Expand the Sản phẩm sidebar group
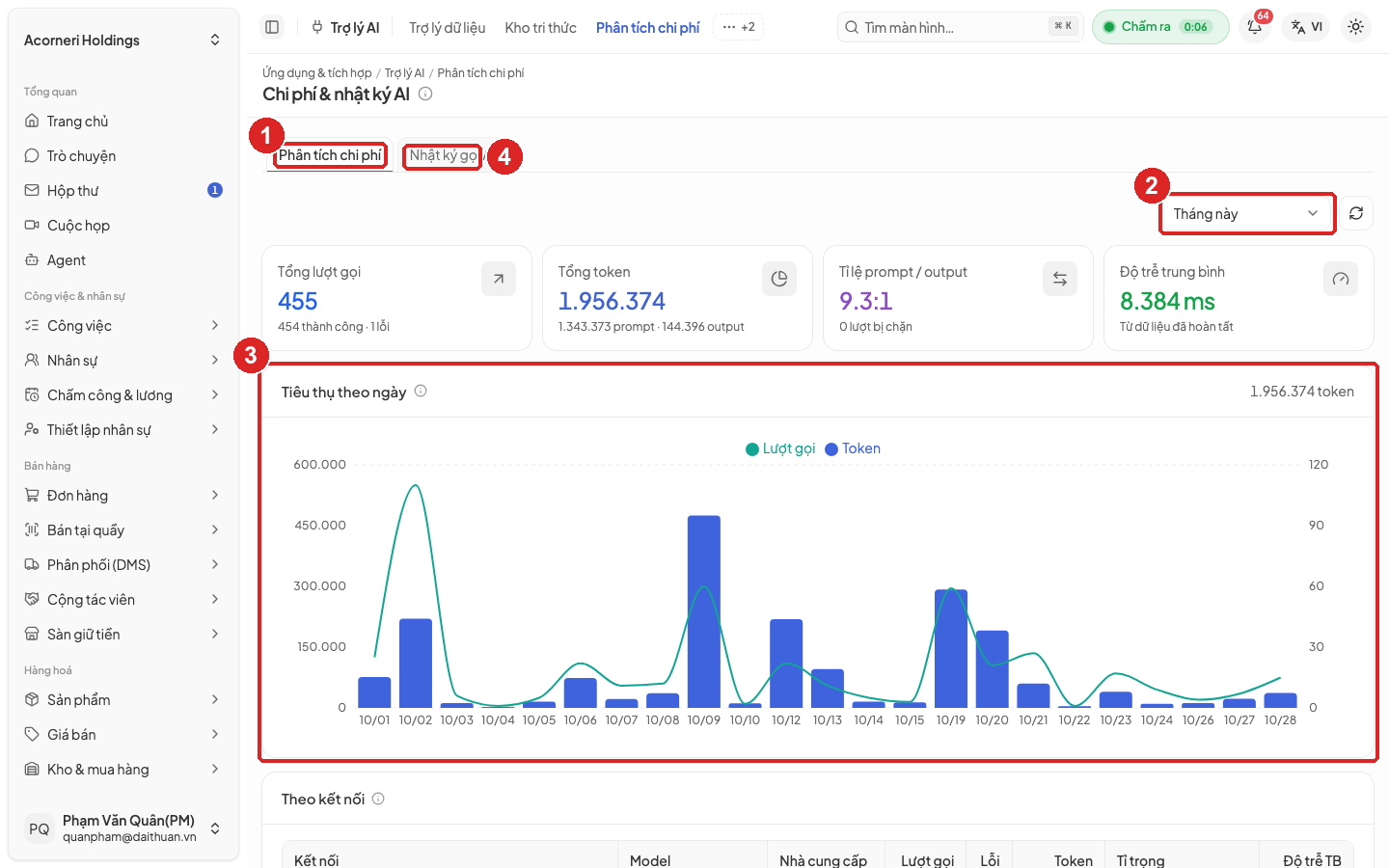The height and width of the screenshot is (868, 1389). (x=123, y=700)
